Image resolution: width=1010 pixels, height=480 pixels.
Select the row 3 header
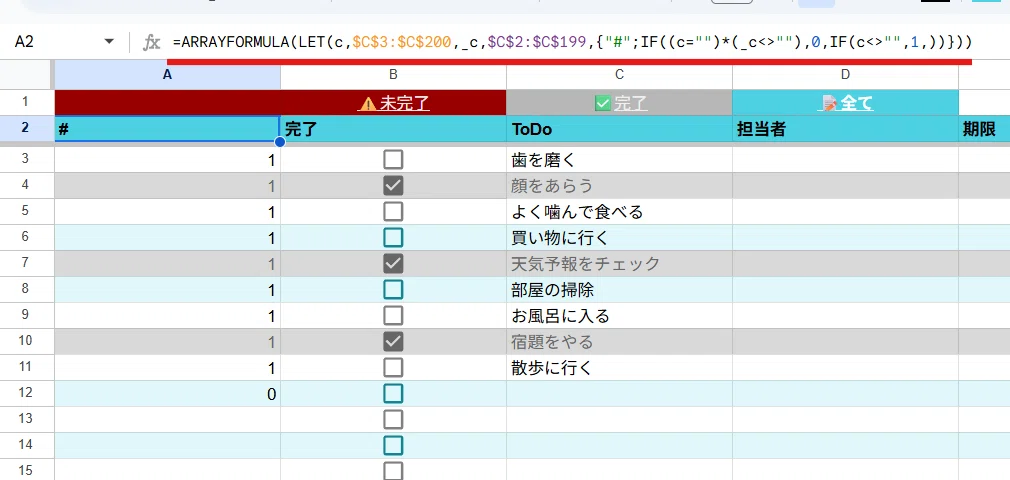click(x=26, y=159)
